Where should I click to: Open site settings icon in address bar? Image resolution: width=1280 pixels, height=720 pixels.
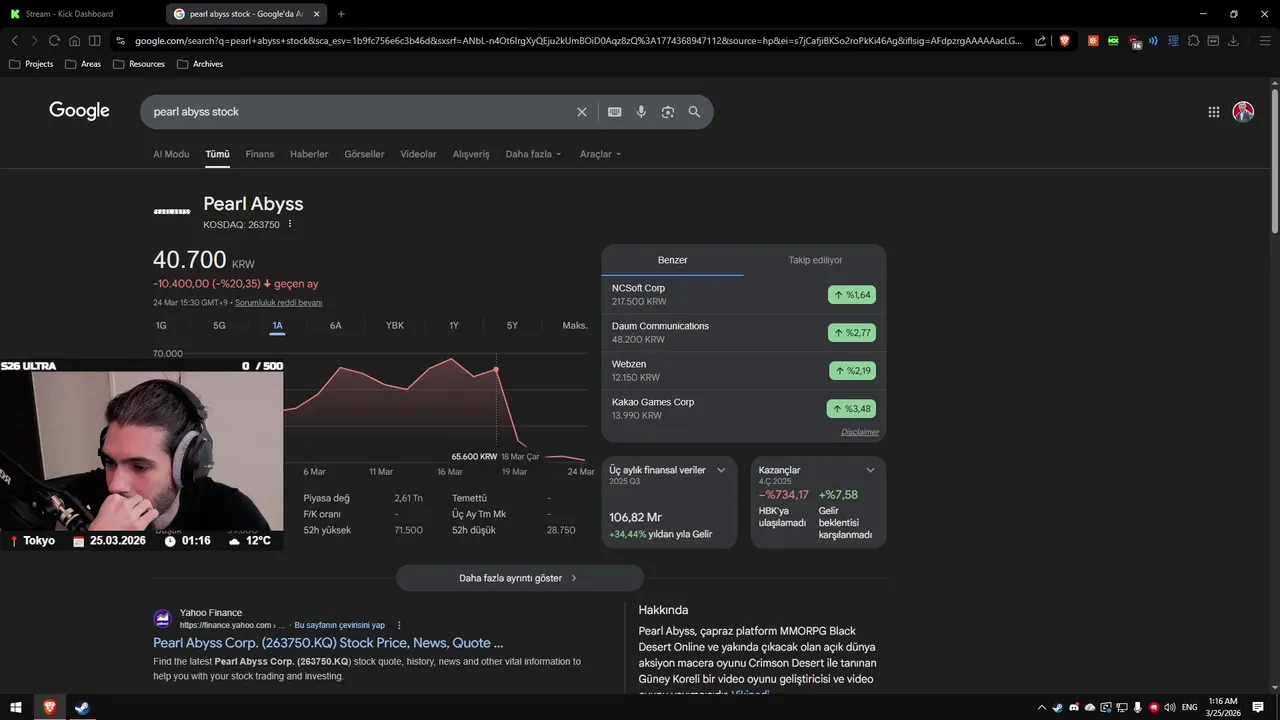click(x=120, y=41)
